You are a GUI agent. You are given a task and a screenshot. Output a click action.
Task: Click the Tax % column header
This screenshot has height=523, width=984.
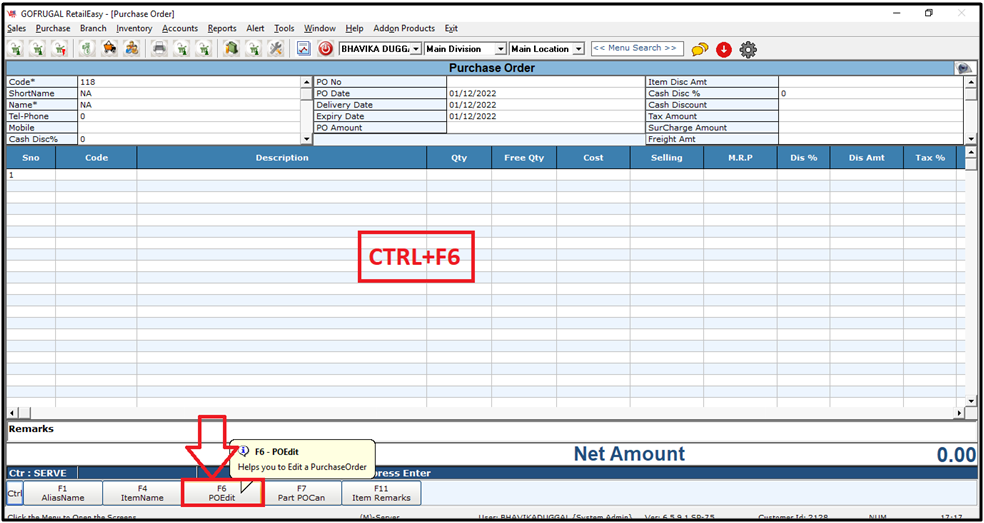point(930,158)
